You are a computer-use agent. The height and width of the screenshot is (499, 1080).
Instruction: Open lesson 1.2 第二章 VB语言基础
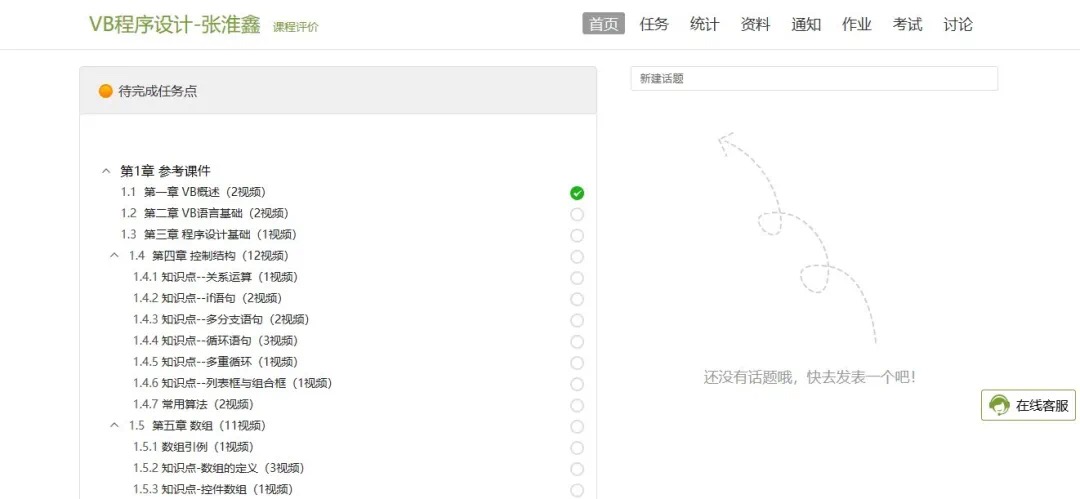(205, 213)
